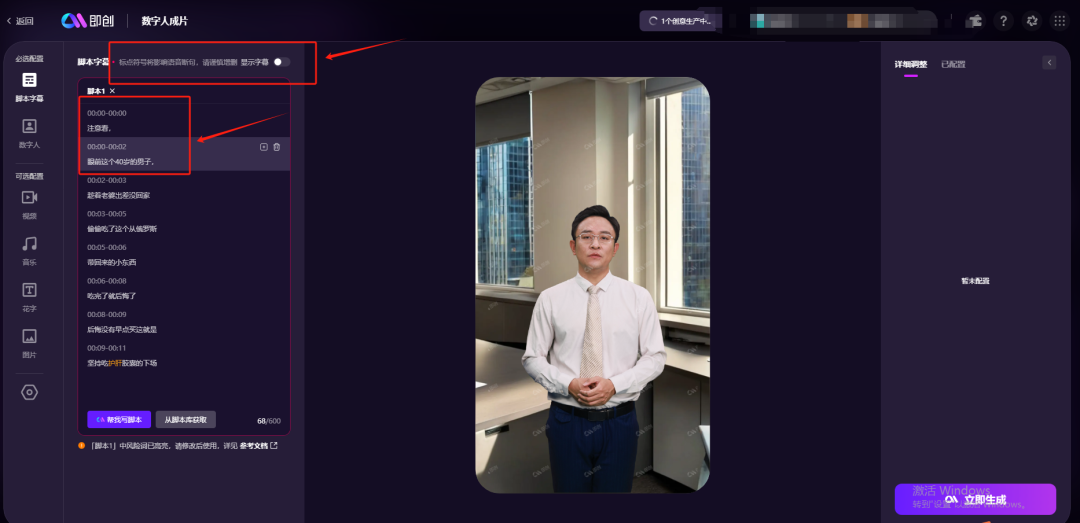The width and height of the screenshot is (1080, 523).
Task: Toggle the 显示字幕 show subtitles switch
Action: [x=281, y=62]
